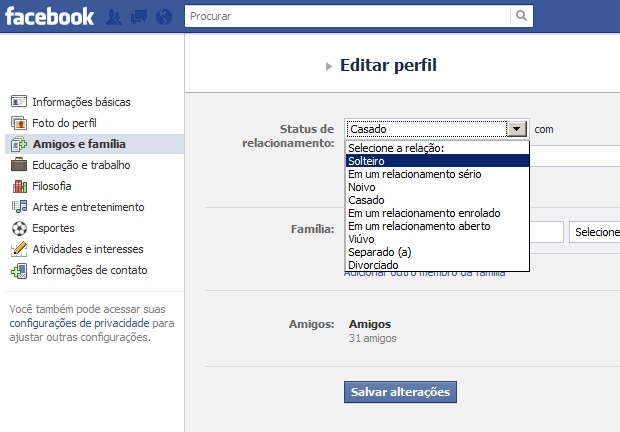Choose Viúvo from the relationship list

pos(437,239)
